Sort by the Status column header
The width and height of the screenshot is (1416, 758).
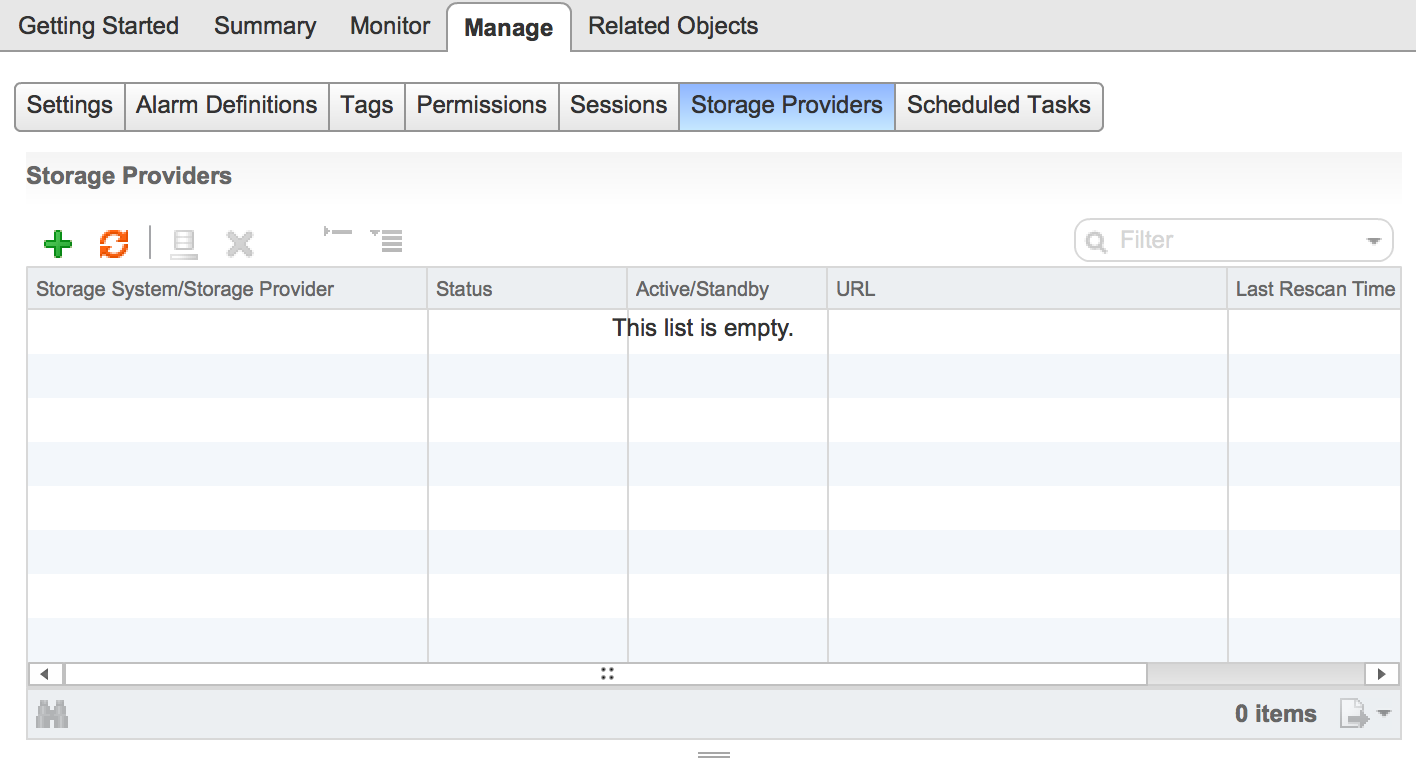point(527,289)
